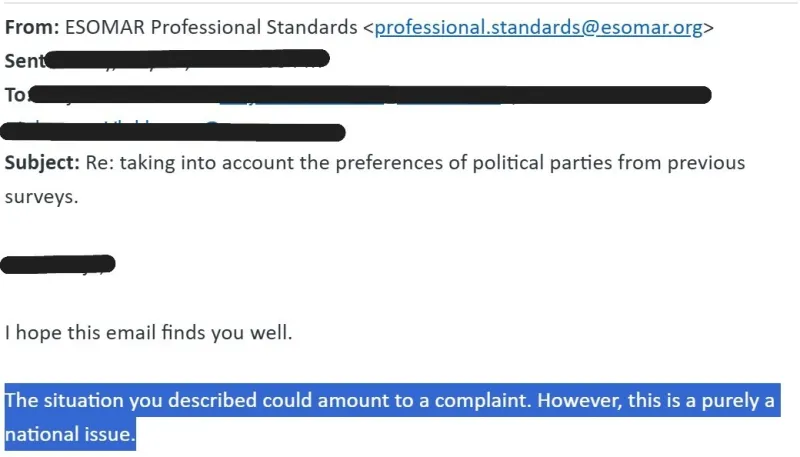800x457 pixels.
Task: Click the "Sent" header label
Action: (24, 61)
